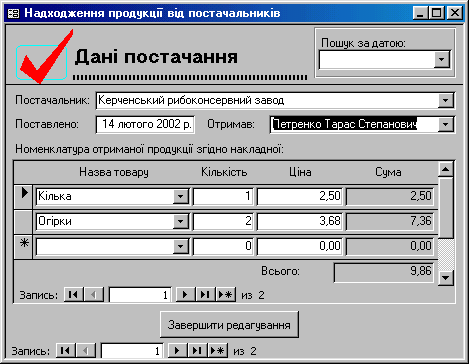The height and width of the screenshot is (364, 469).
Task: Click the Кількість field for Огірки
Action: (223, 221)
